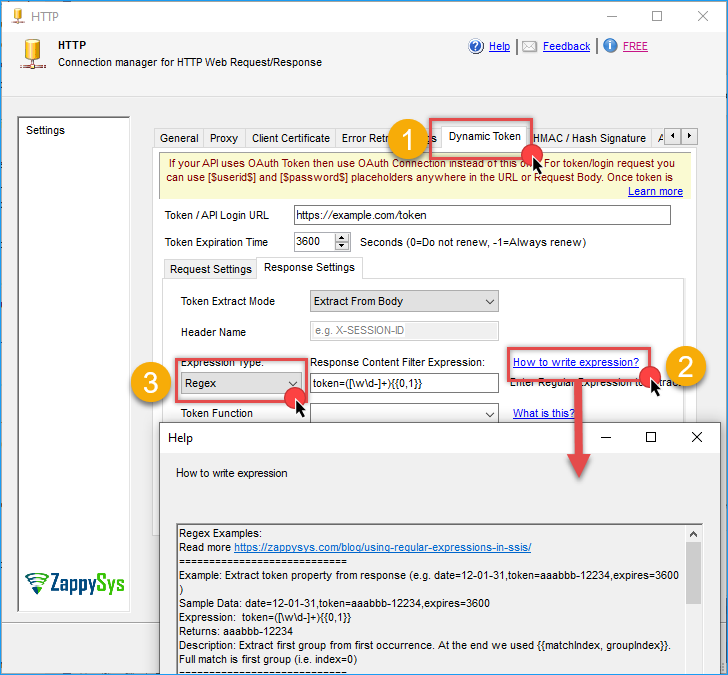Select Settings in the left panel
The image size is (728, 675).
[x=46, y=130]
